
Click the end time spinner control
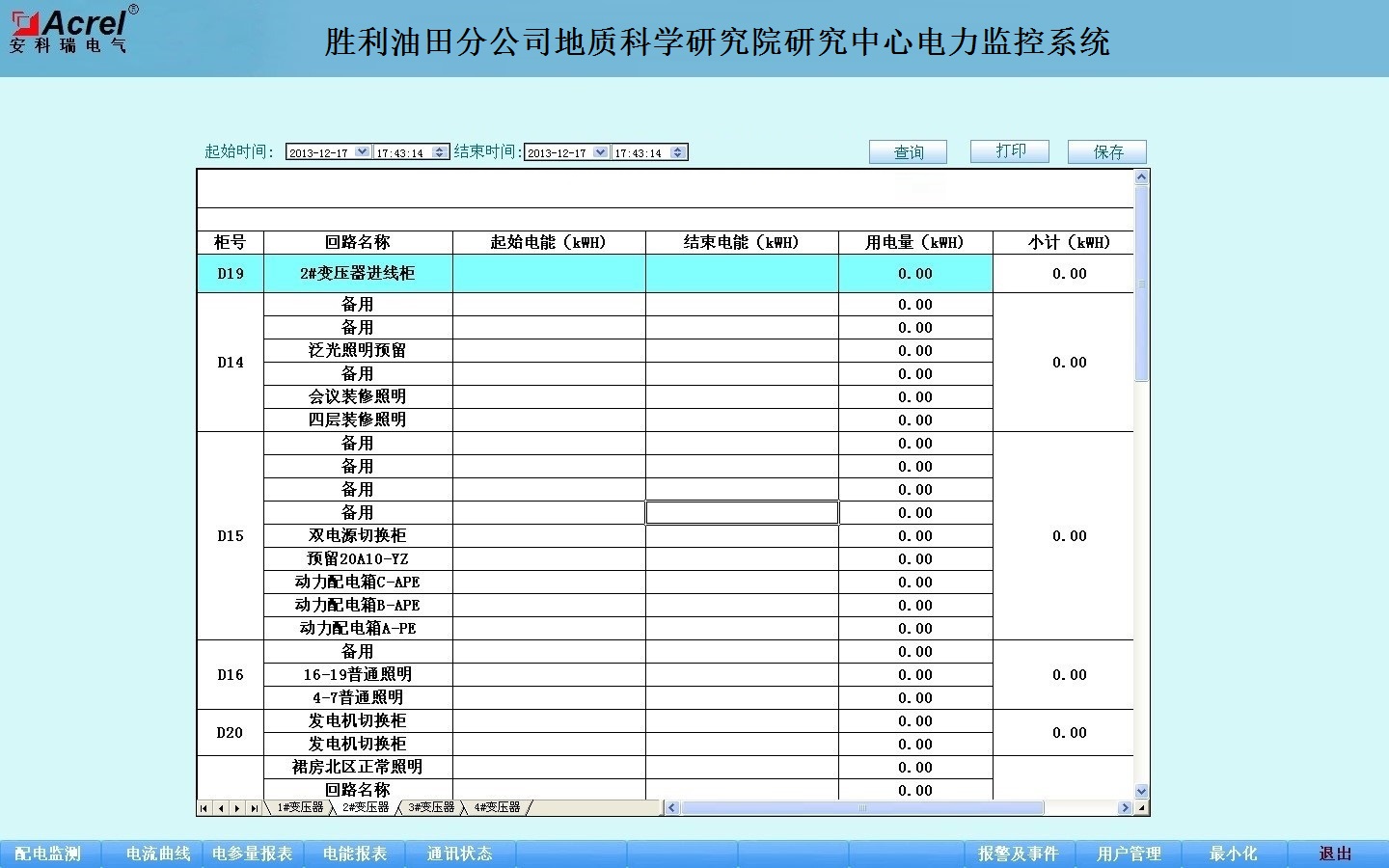(678, 152)
